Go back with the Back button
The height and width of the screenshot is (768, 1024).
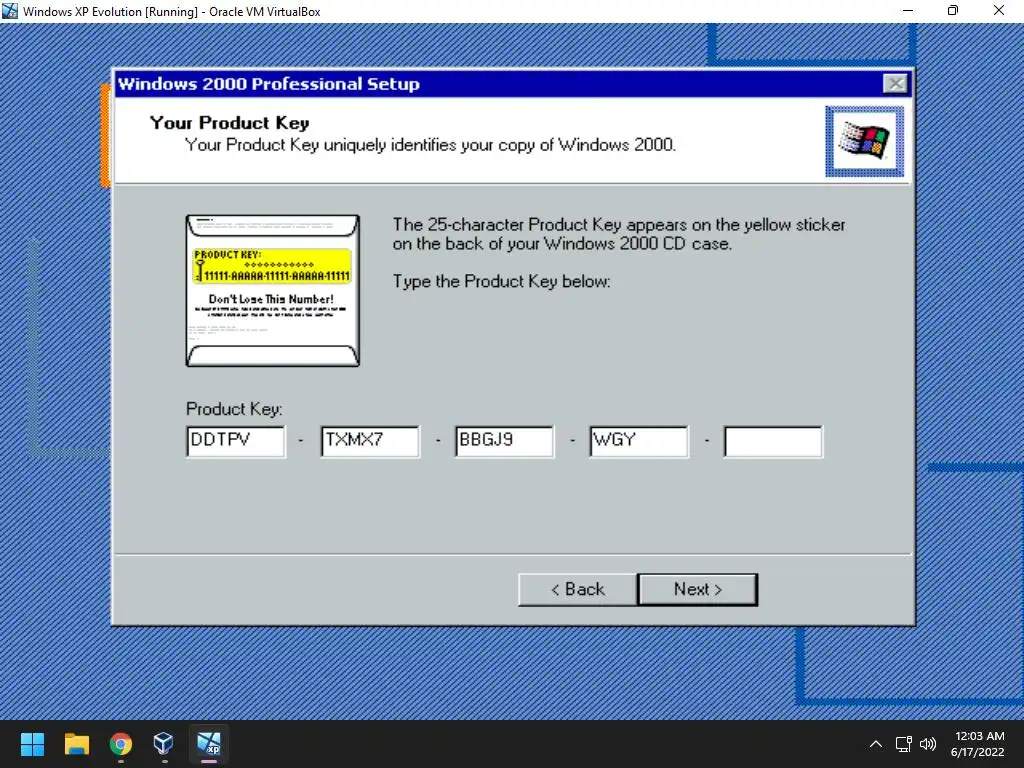tap(577, 590)
